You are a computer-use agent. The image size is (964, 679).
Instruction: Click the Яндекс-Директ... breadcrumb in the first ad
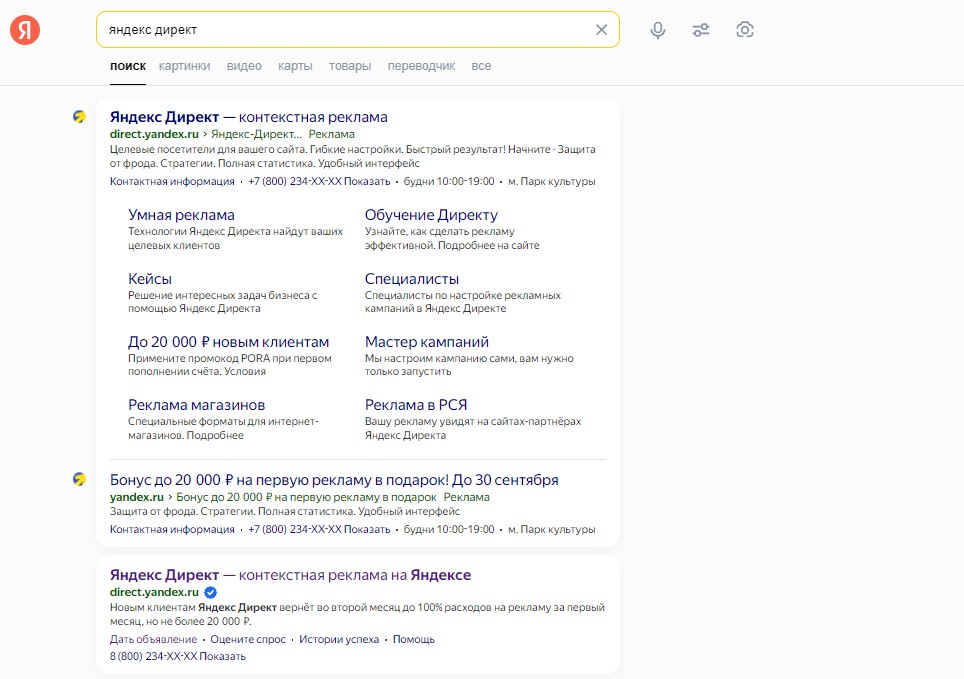point(256,134)
